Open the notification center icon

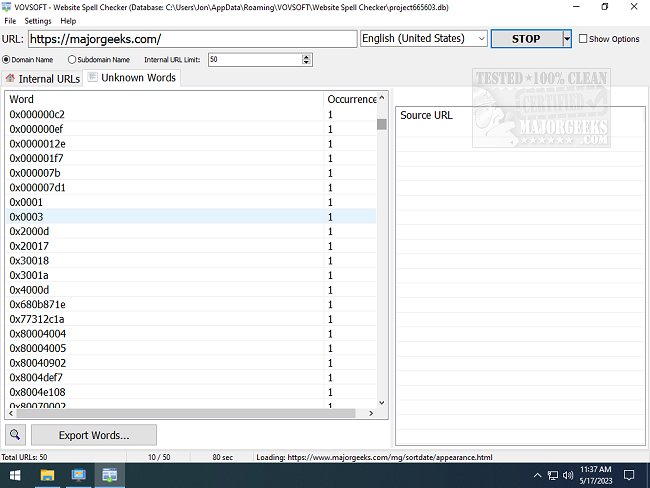(629, 476)
